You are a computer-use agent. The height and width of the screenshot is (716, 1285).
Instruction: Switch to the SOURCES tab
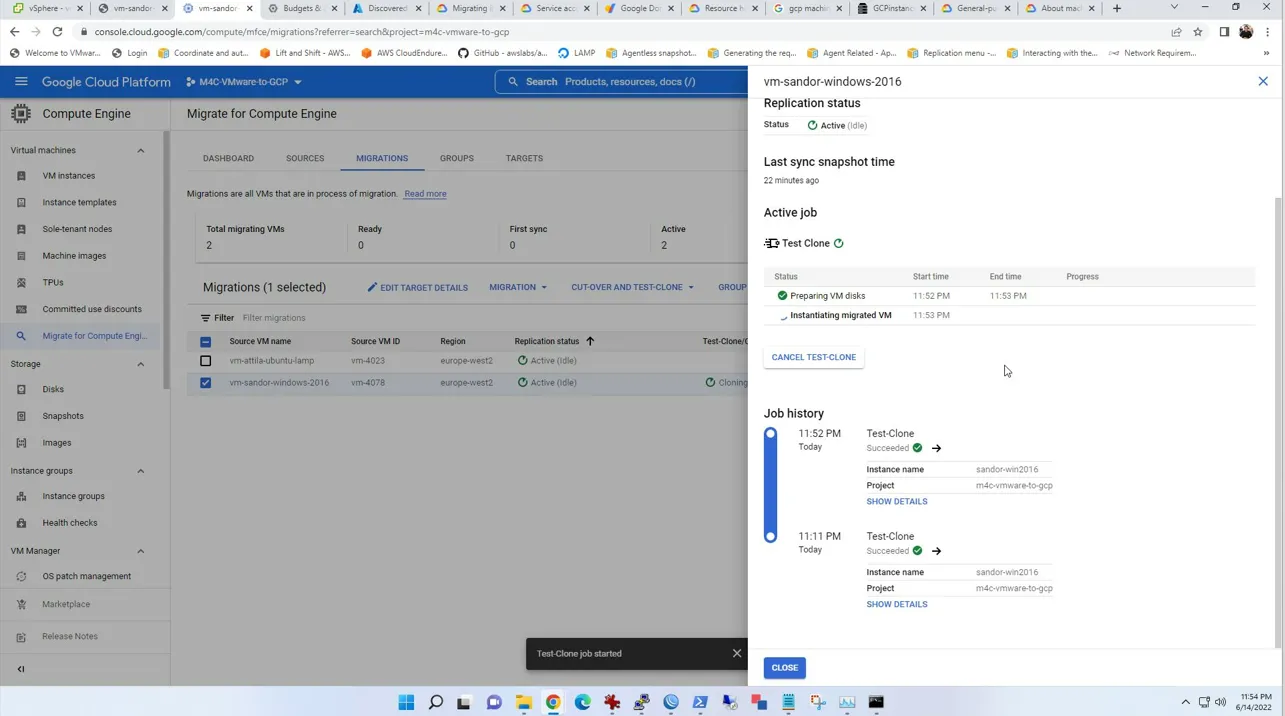click(305, 158)
